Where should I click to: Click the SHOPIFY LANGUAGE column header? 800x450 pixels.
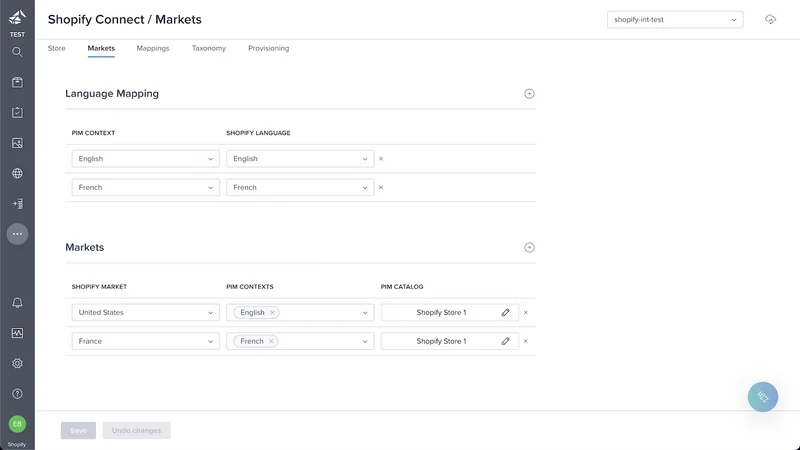[258, 133]
